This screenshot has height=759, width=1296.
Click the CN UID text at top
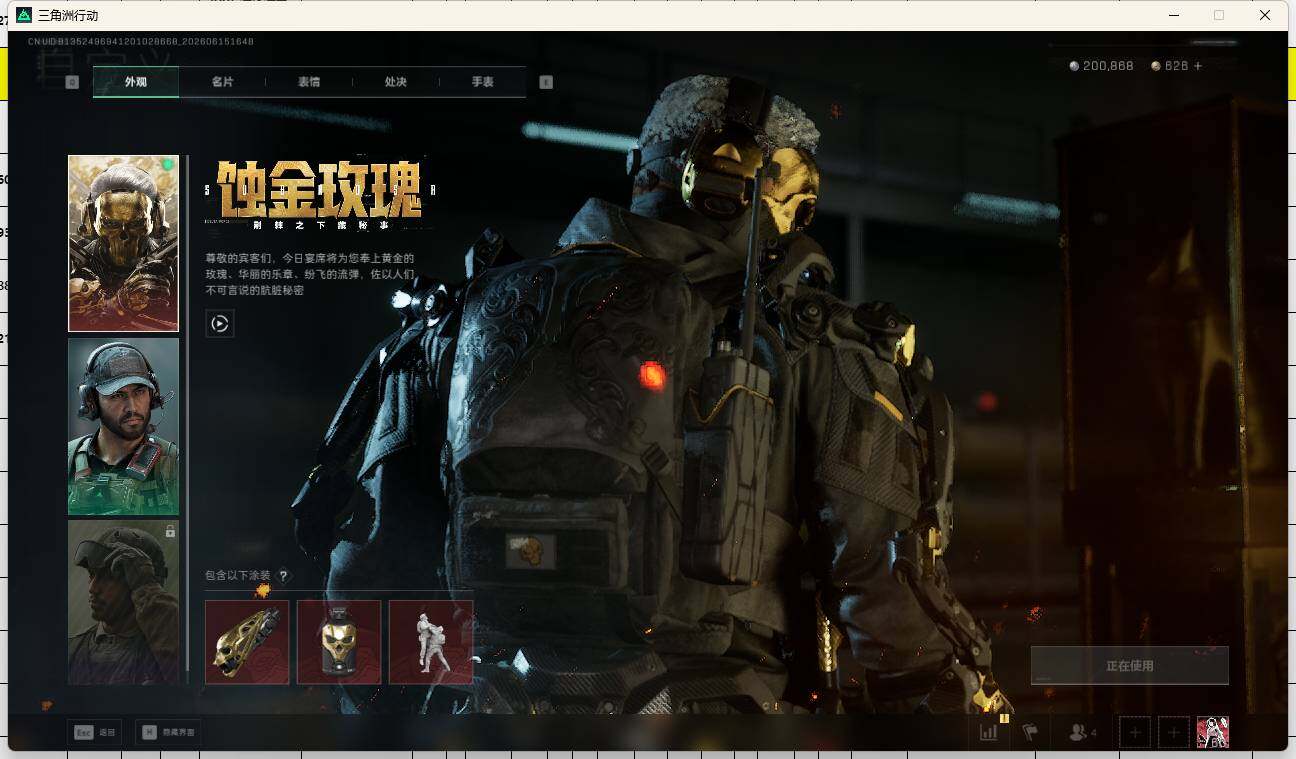pos(141,42)
